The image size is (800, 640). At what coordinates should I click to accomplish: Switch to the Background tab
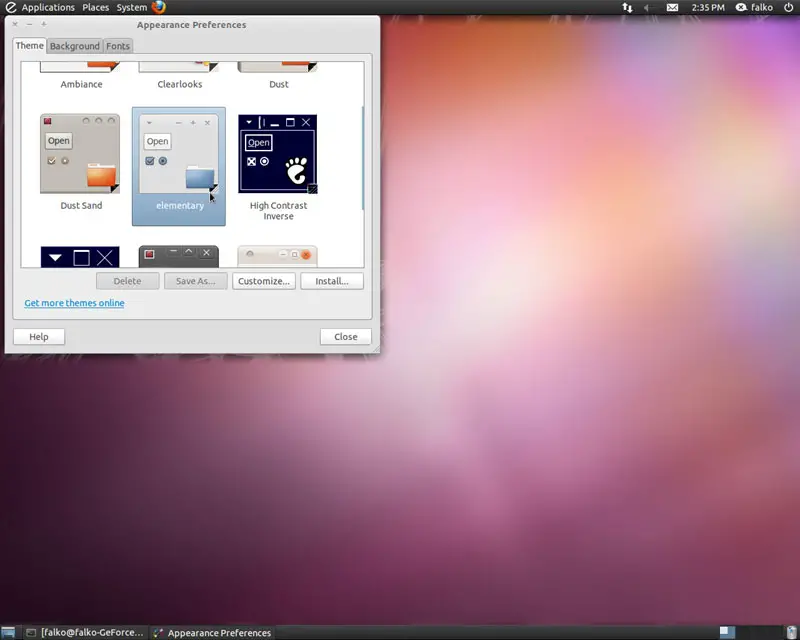[x=74, y=46]
